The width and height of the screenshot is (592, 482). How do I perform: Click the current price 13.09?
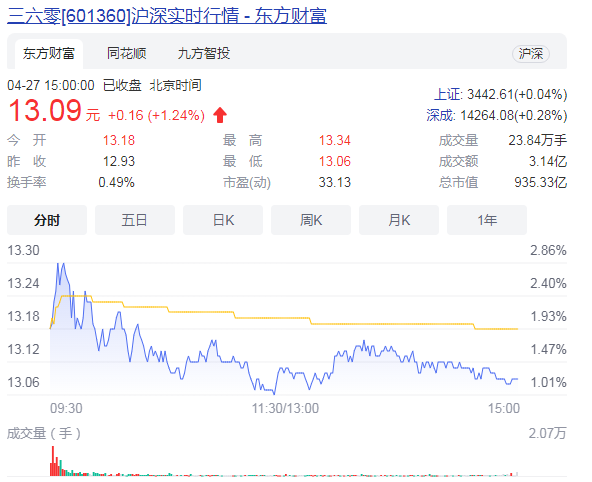tap(45, 111)
